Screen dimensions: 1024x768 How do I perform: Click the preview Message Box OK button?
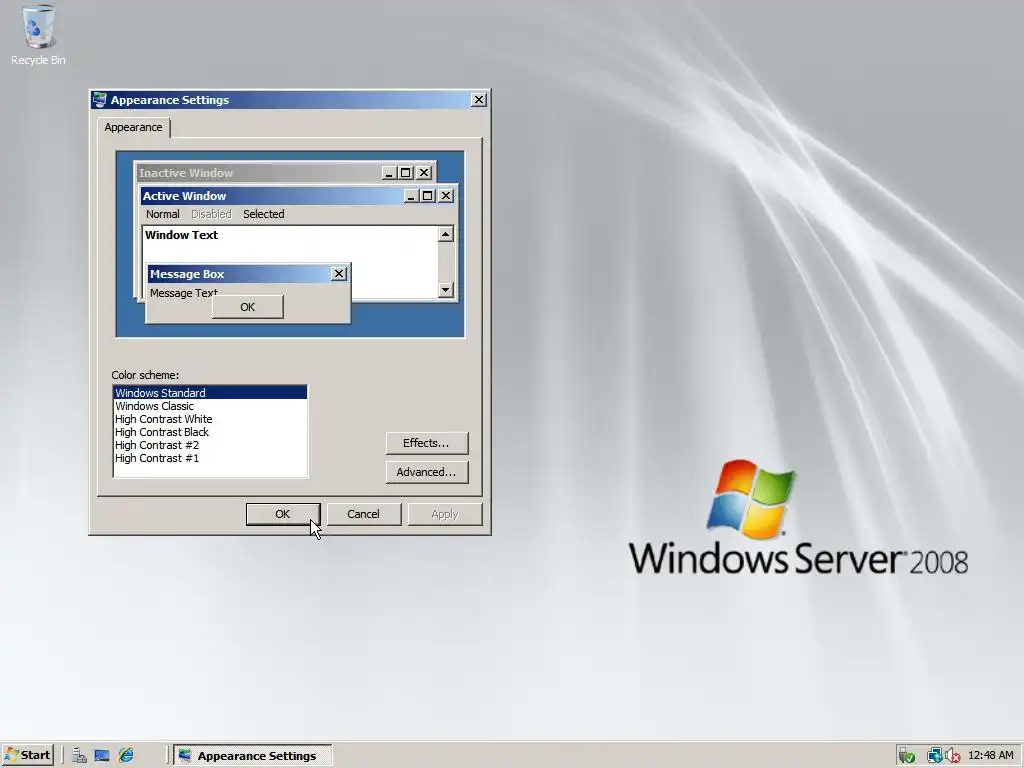(248, 307)
